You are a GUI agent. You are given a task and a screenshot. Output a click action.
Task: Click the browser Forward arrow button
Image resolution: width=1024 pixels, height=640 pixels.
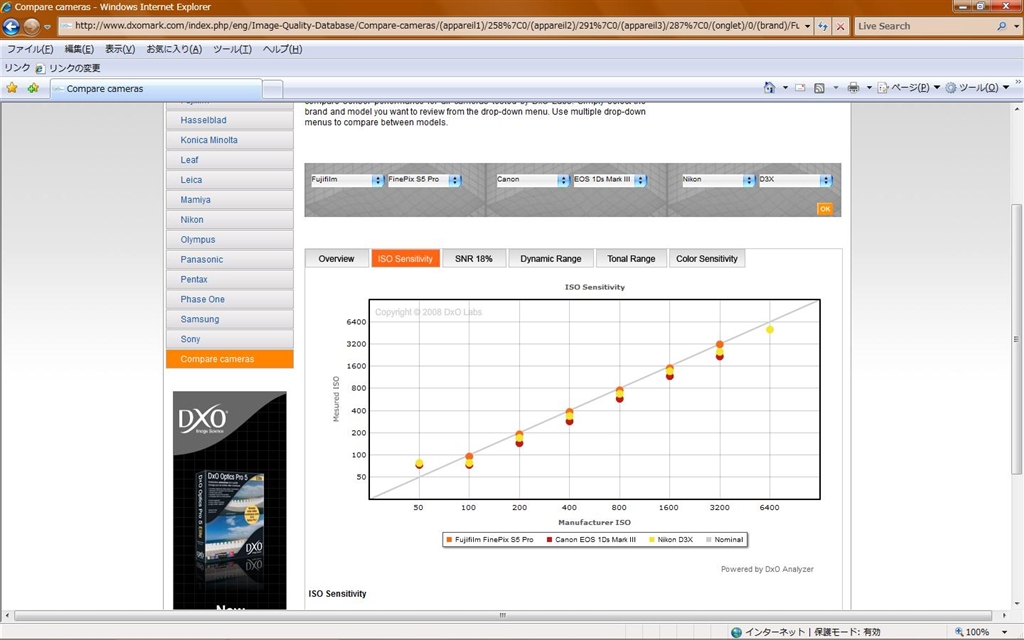point(31,26)
